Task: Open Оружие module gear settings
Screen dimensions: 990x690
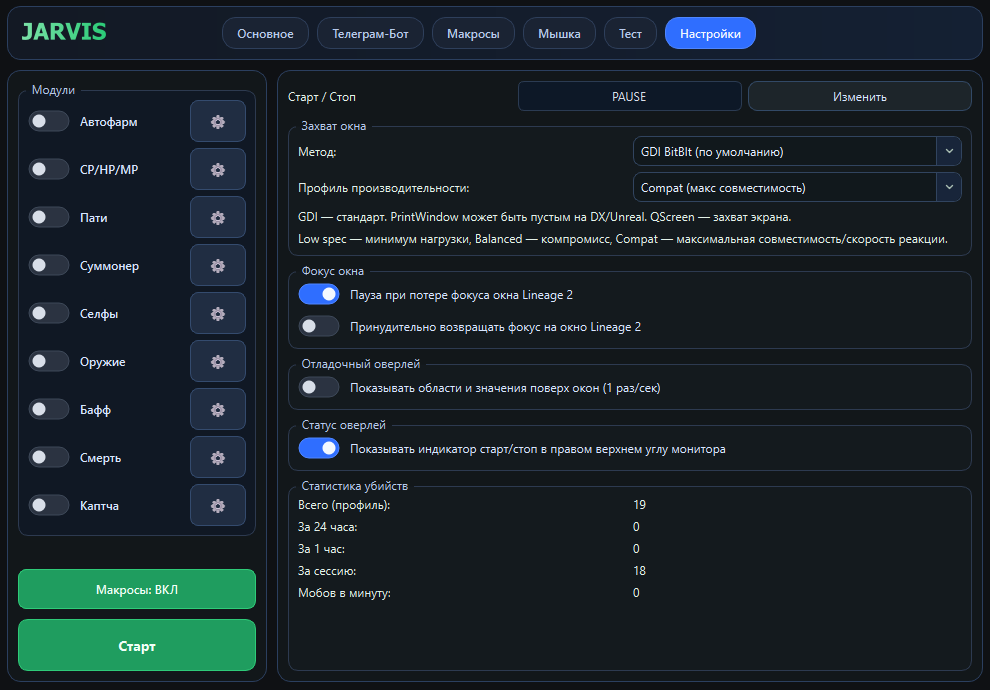Action: click(x=217, y=362)
